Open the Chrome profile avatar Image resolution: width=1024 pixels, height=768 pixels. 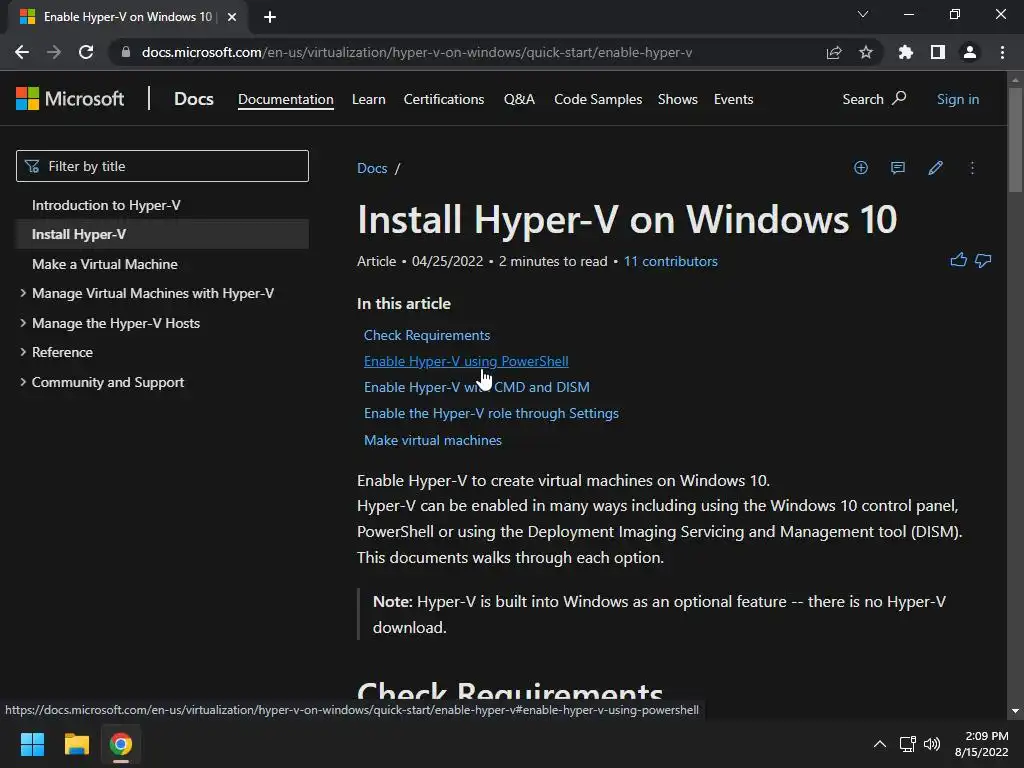click(970, 52)
